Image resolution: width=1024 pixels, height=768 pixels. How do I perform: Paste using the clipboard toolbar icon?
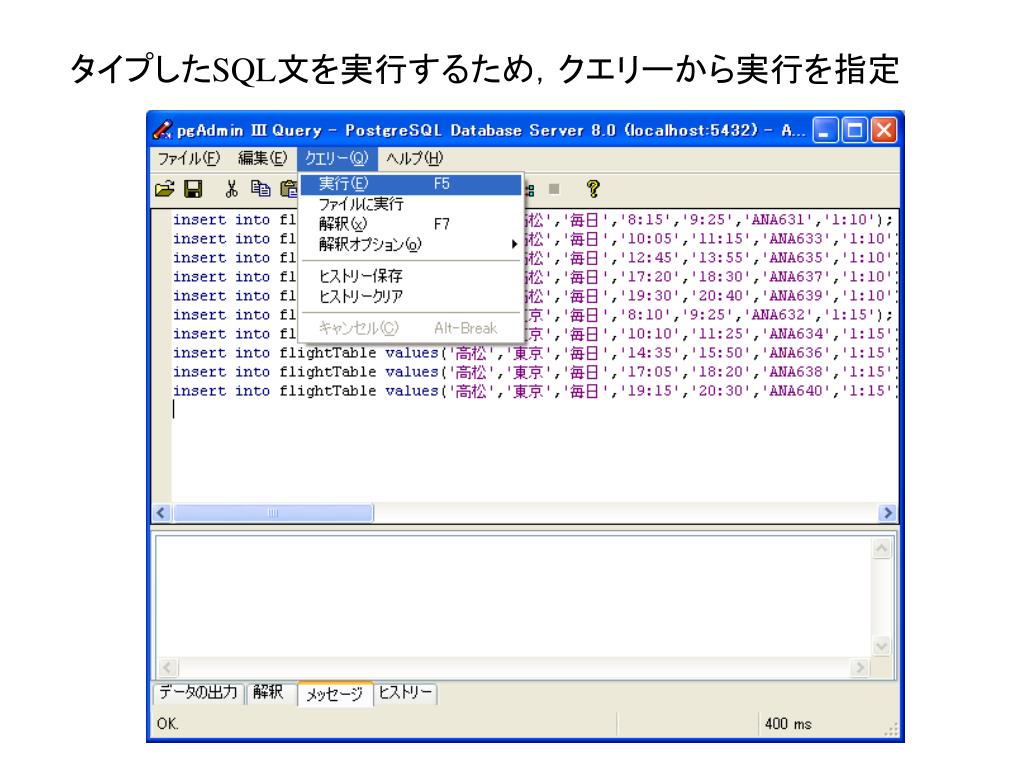pos(288,189)
